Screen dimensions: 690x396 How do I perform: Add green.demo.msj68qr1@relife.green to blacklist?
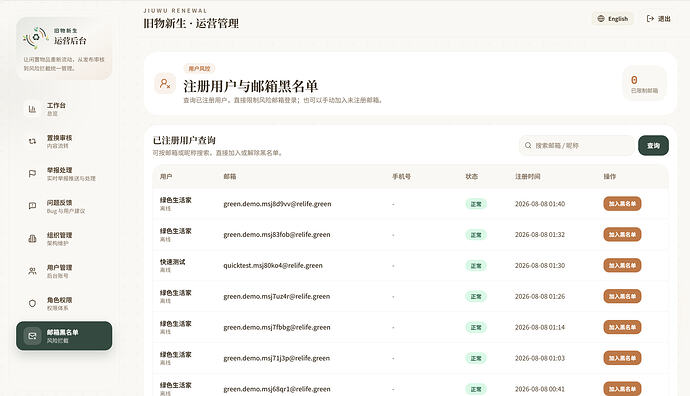(x=622, y=389)
